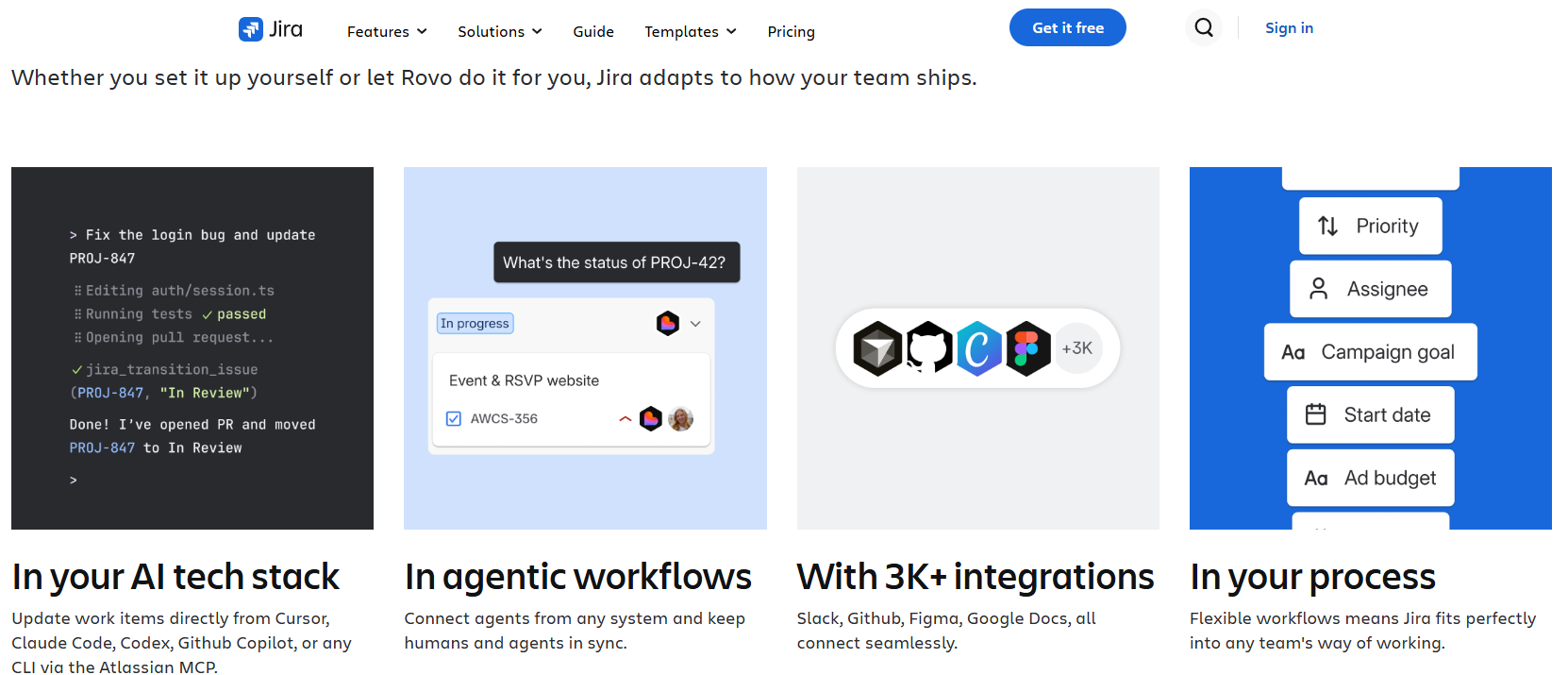Click the 3D cube integration icon
This screenshot has width=1568, height=675.
click(877, 348)
